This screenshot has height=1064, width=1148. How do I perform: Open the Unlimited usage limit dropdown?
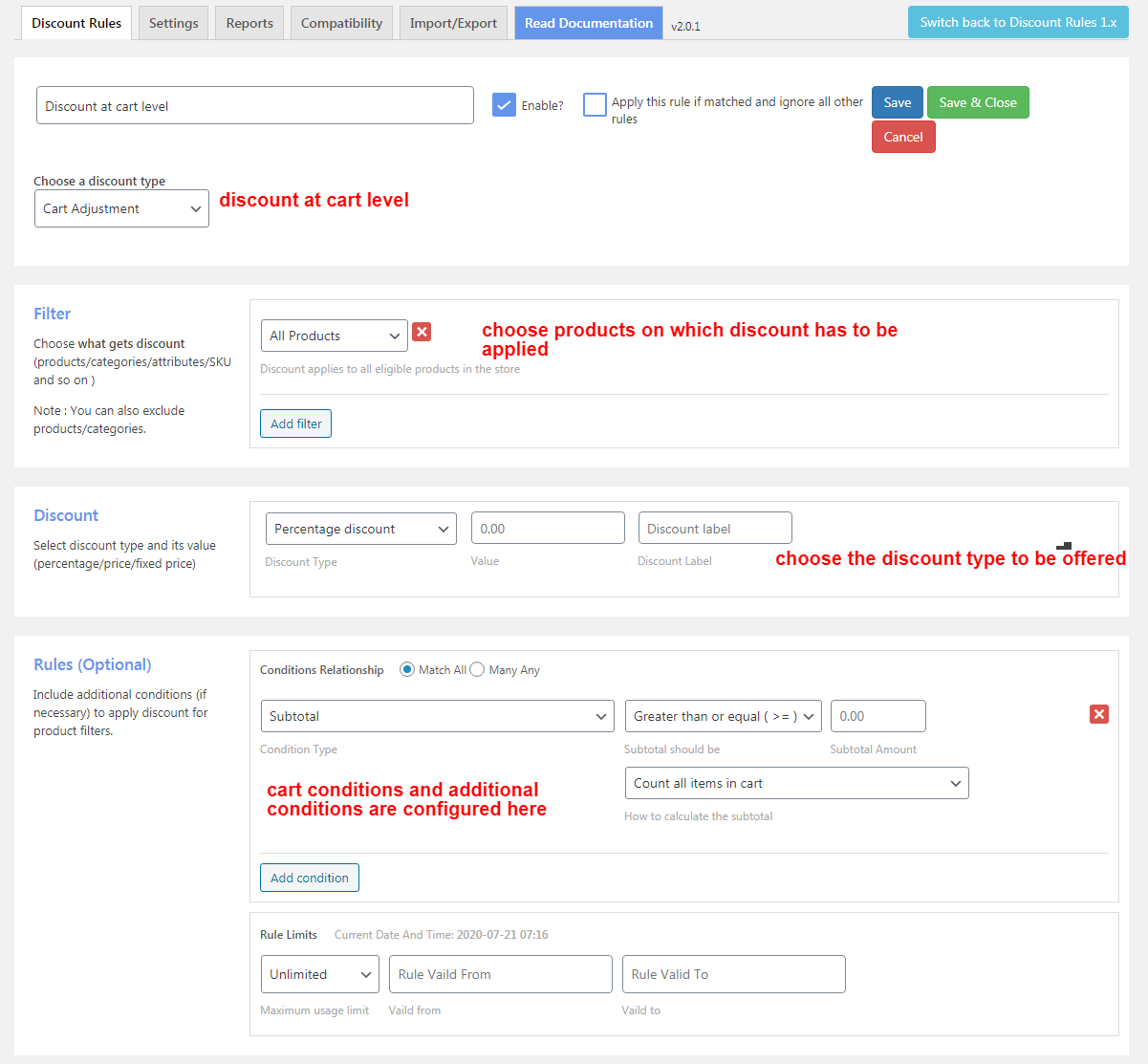pyautogui.click(x=320, y=974)
